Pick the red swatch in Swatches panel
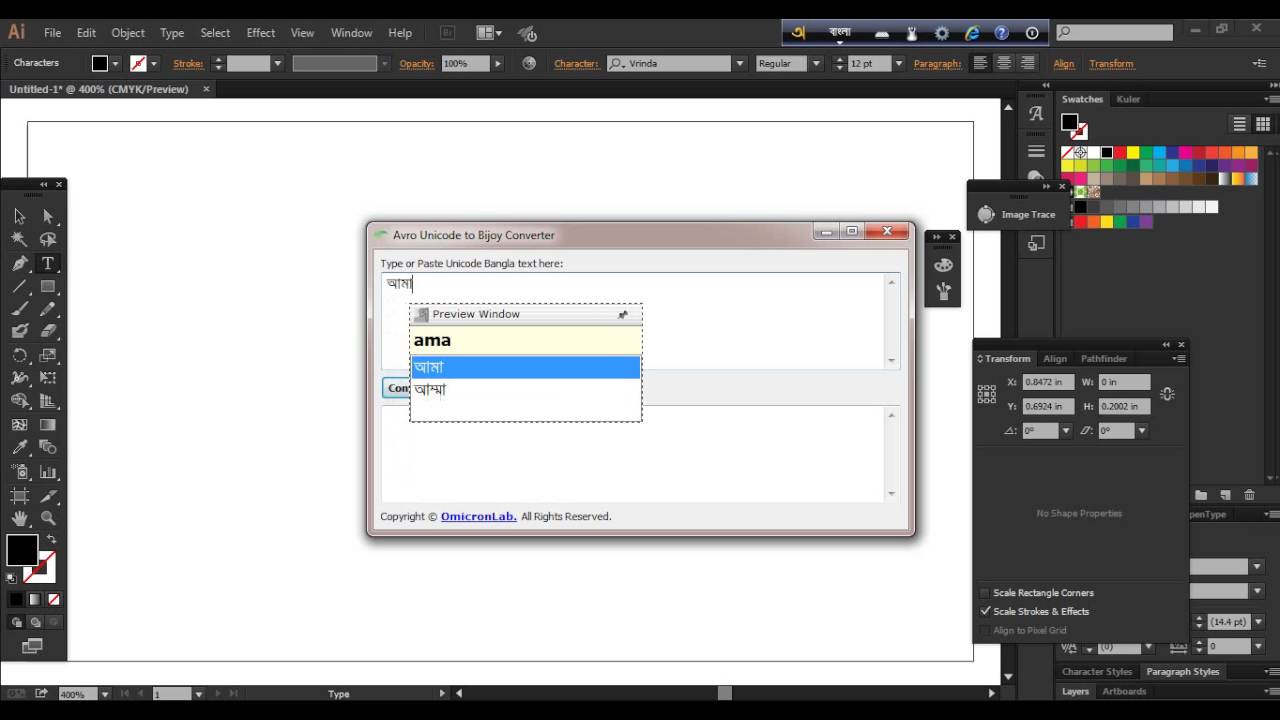Screen dimensions: 1280x720 pos(1120,153)
